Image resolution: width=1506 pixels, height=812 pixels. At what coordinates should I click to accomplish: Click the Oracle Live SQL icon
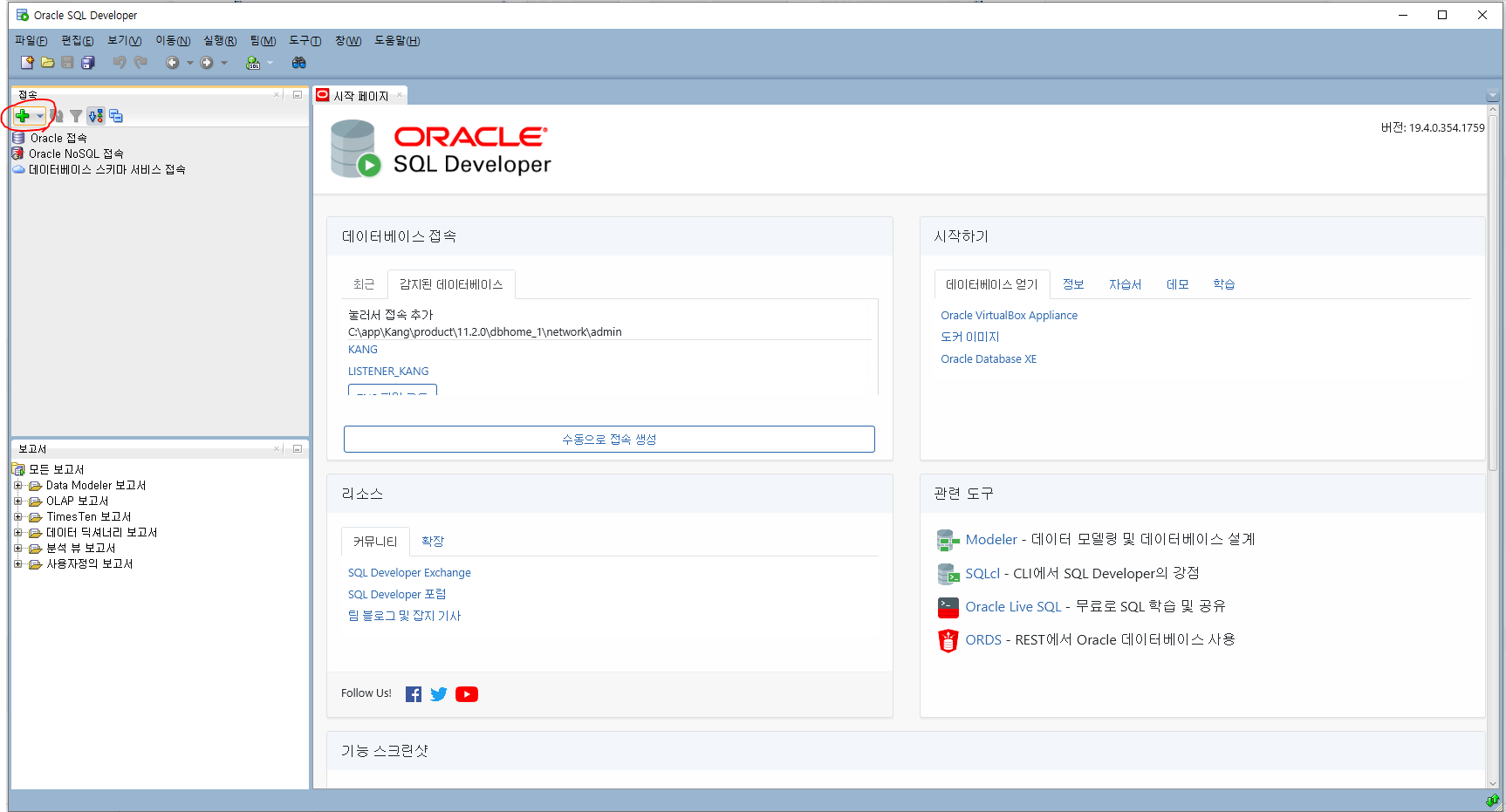click(x=948, y=607)
